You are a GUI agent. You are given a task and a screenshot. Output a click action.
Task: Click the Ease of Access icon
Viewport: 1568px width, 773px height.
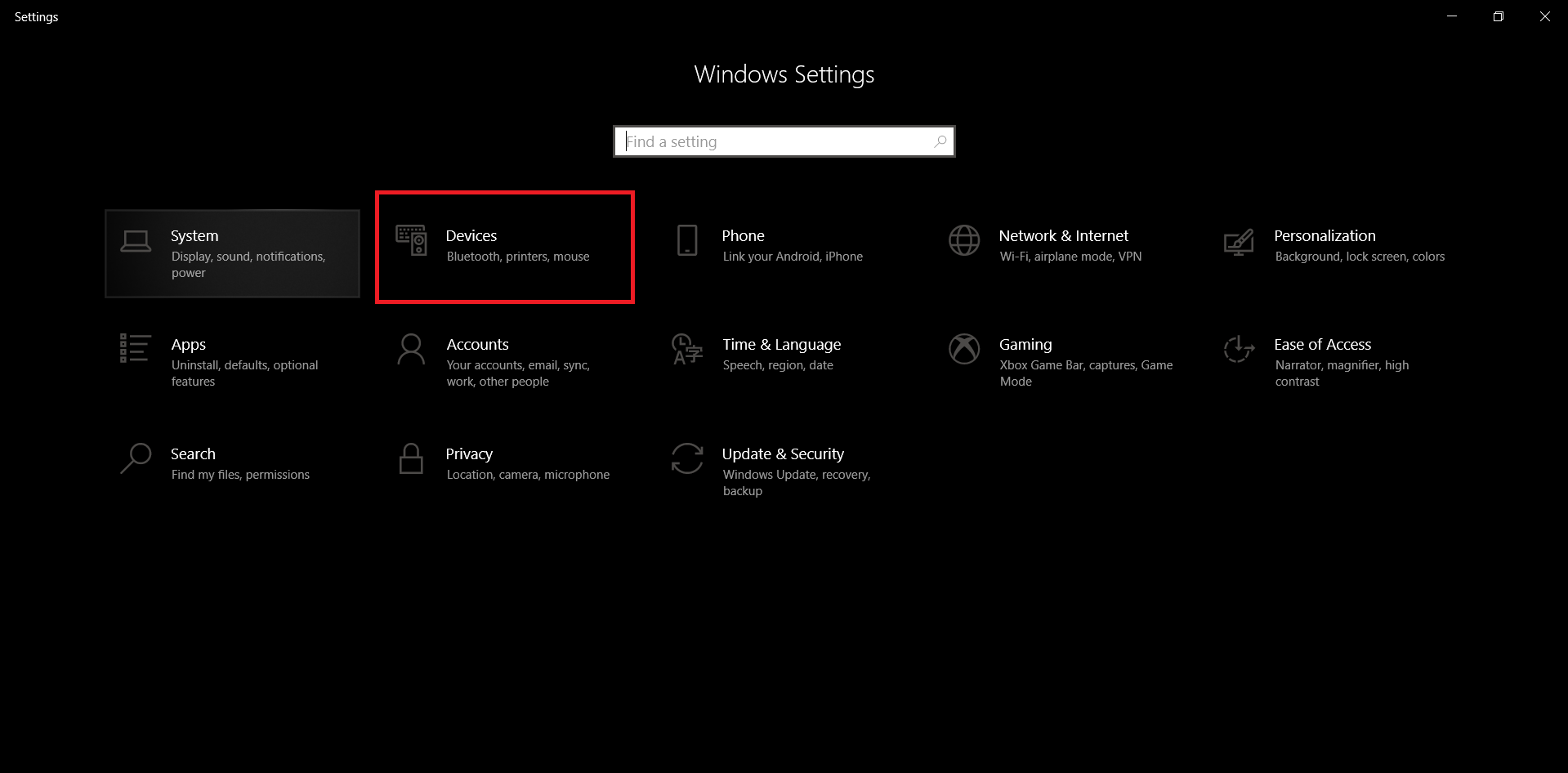pyautogui.click(x=1239, y=350)
